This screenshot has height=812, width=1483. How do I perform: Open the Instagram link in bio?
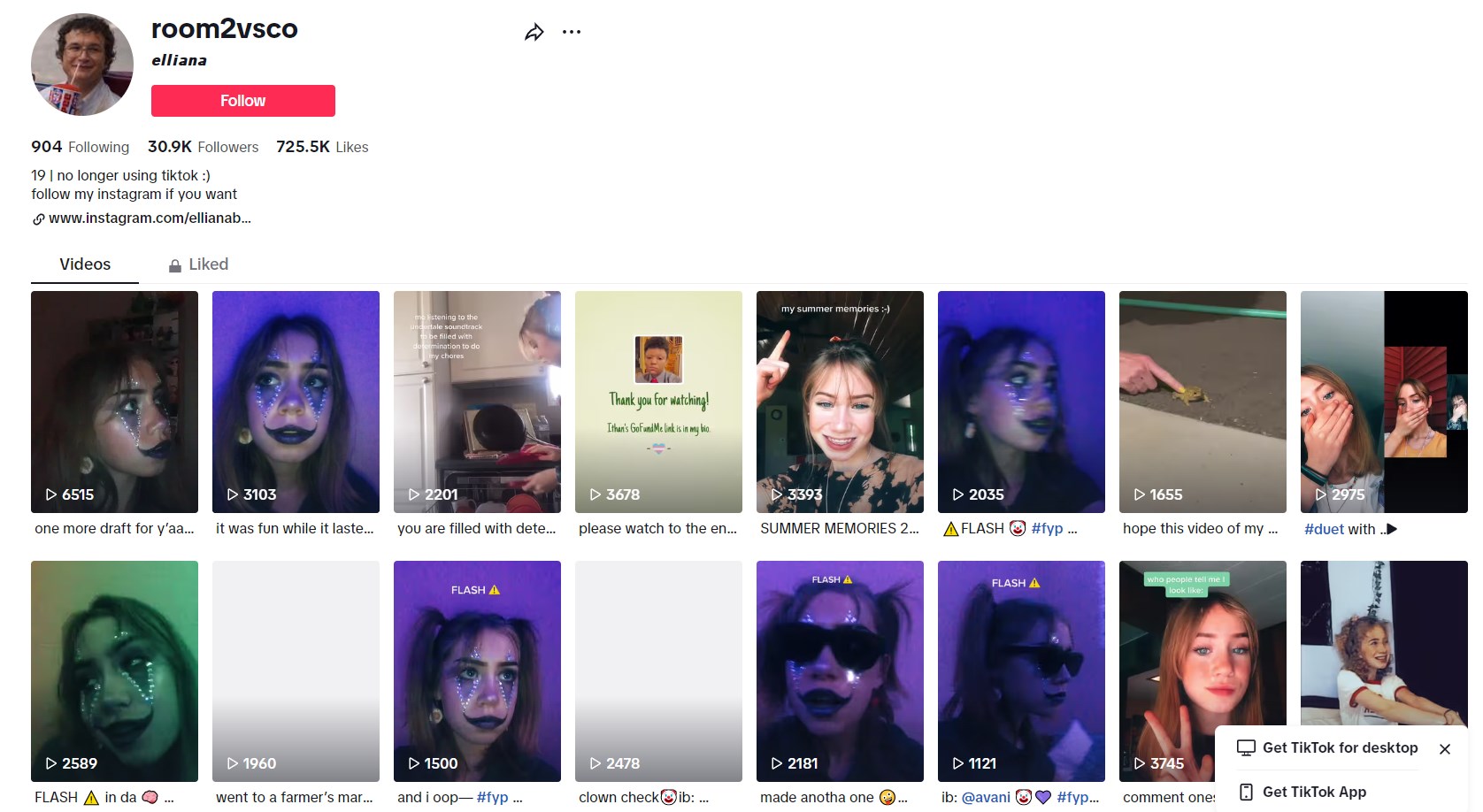click(x=150, y=218)
